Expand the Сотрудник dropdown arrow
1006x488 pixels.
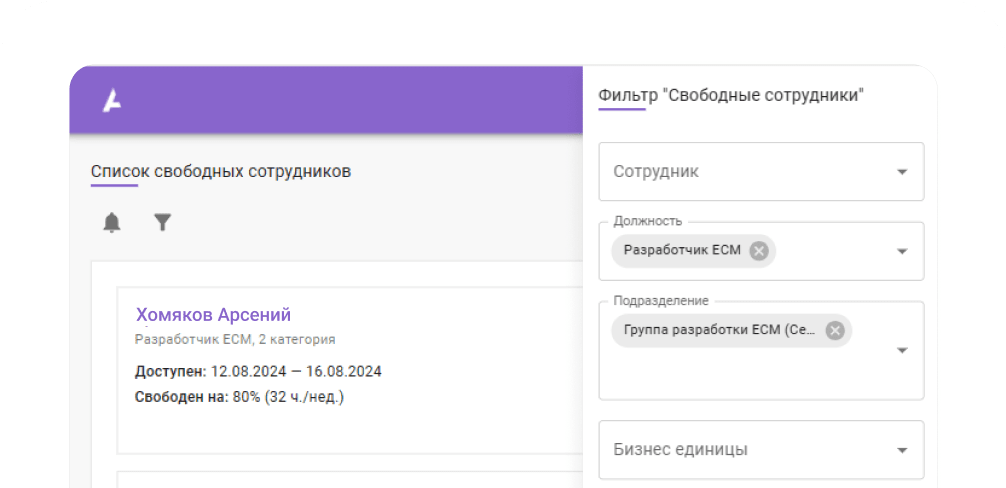pos(902,172)
